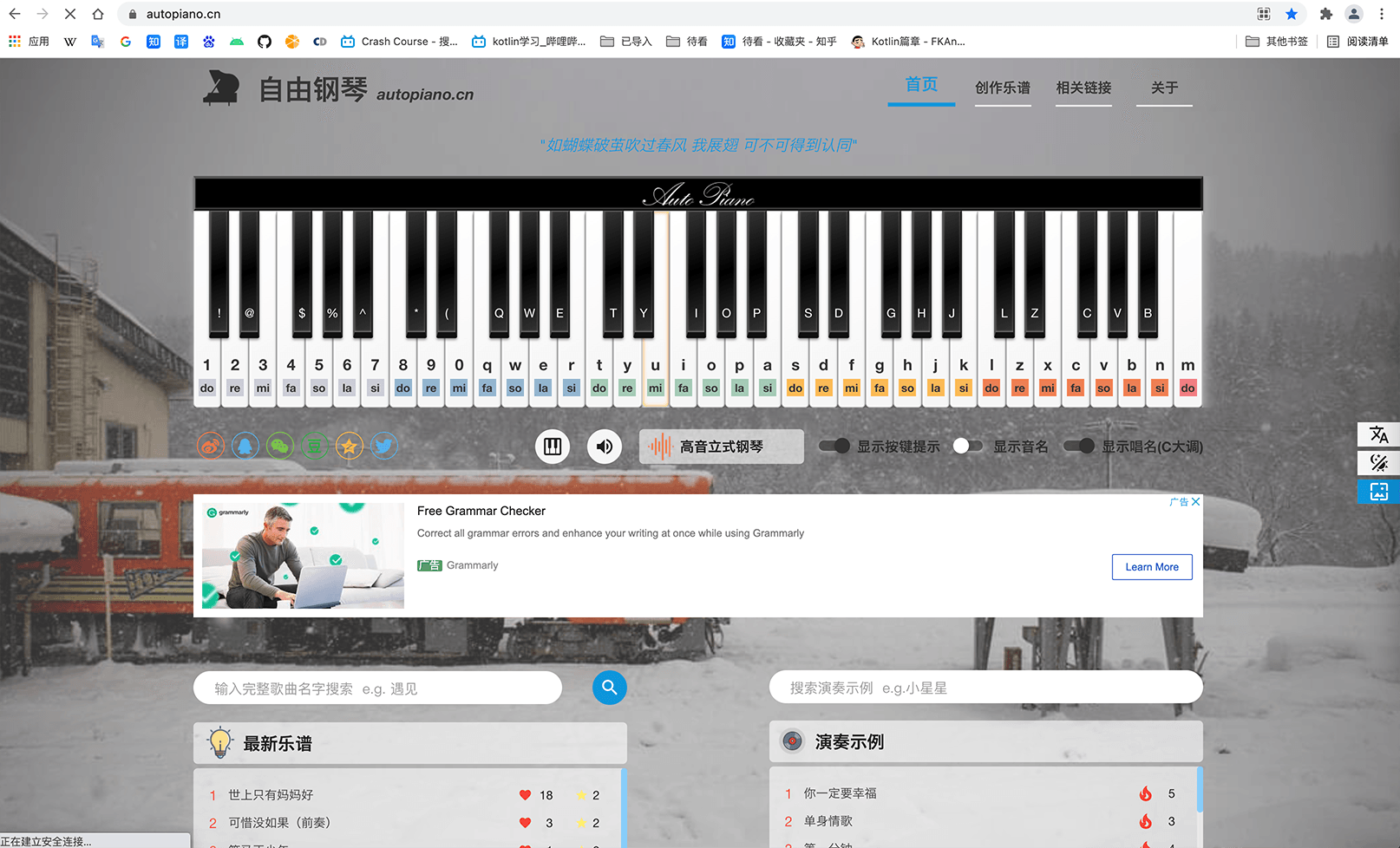Toggle 显示按键提示 switch

[834, 446]
